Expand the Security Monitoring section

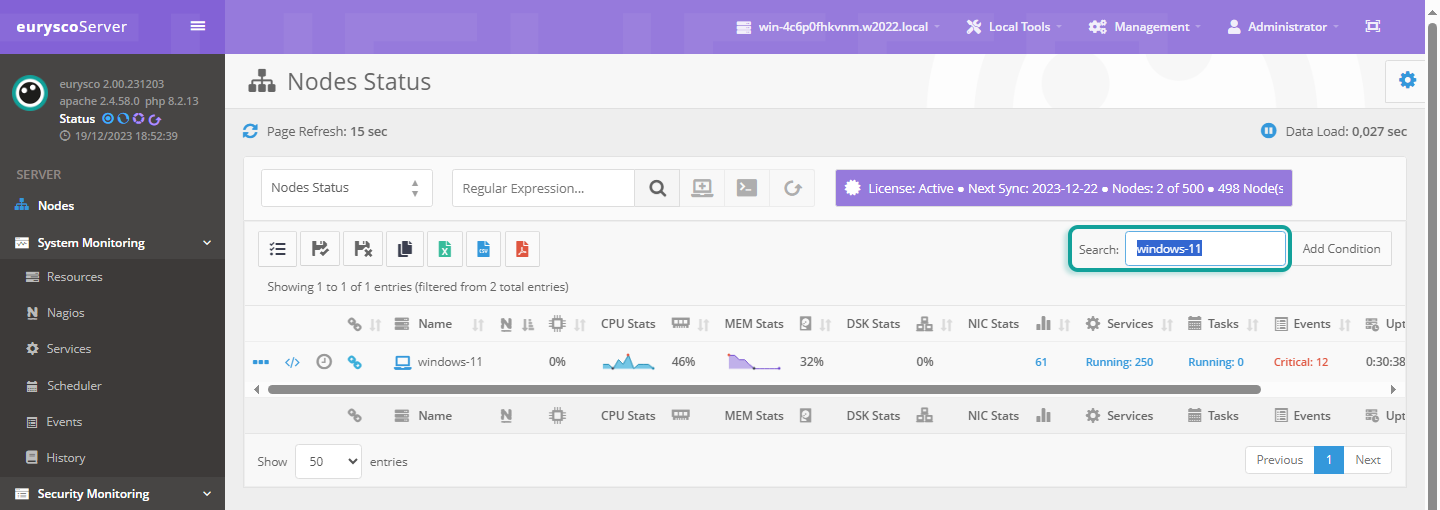pos(112,493)
